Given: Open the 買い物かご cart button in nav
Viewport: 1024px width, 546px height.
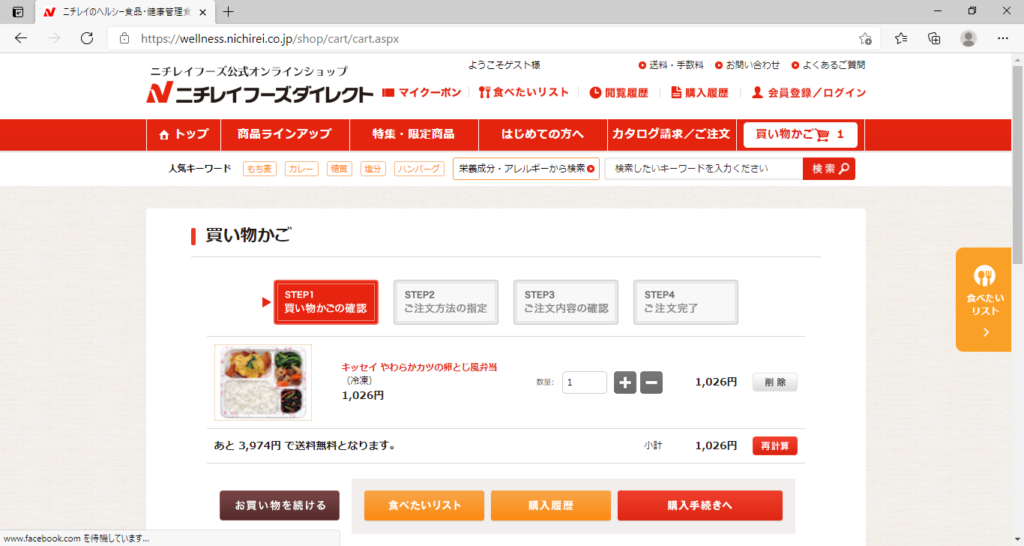Looking at the screenshot, I should [x=800, y=135].
